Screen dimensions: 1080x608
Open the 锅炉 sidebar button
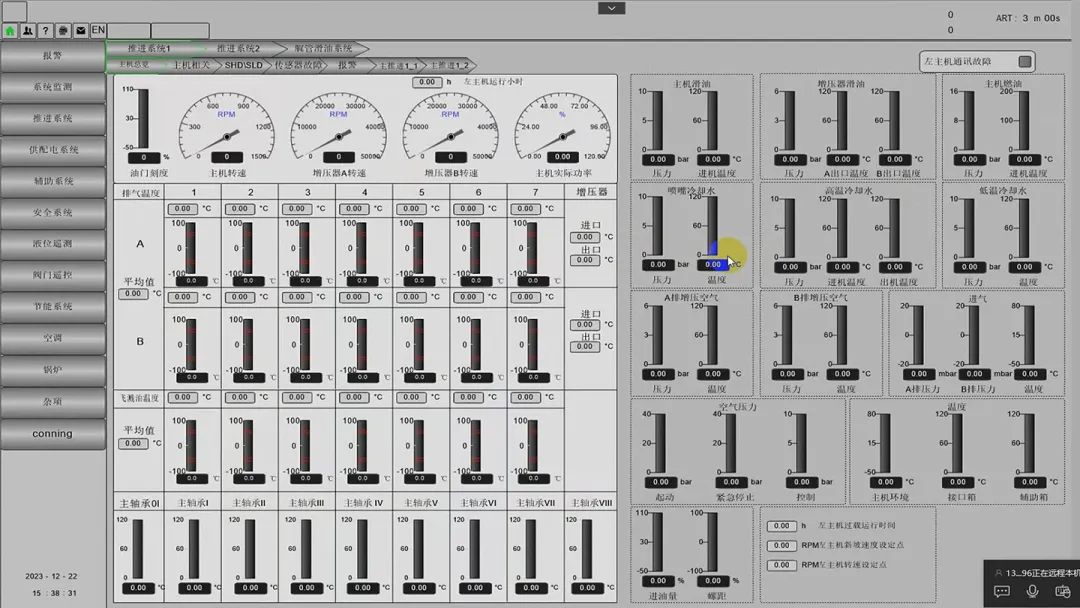pos(53,370)
